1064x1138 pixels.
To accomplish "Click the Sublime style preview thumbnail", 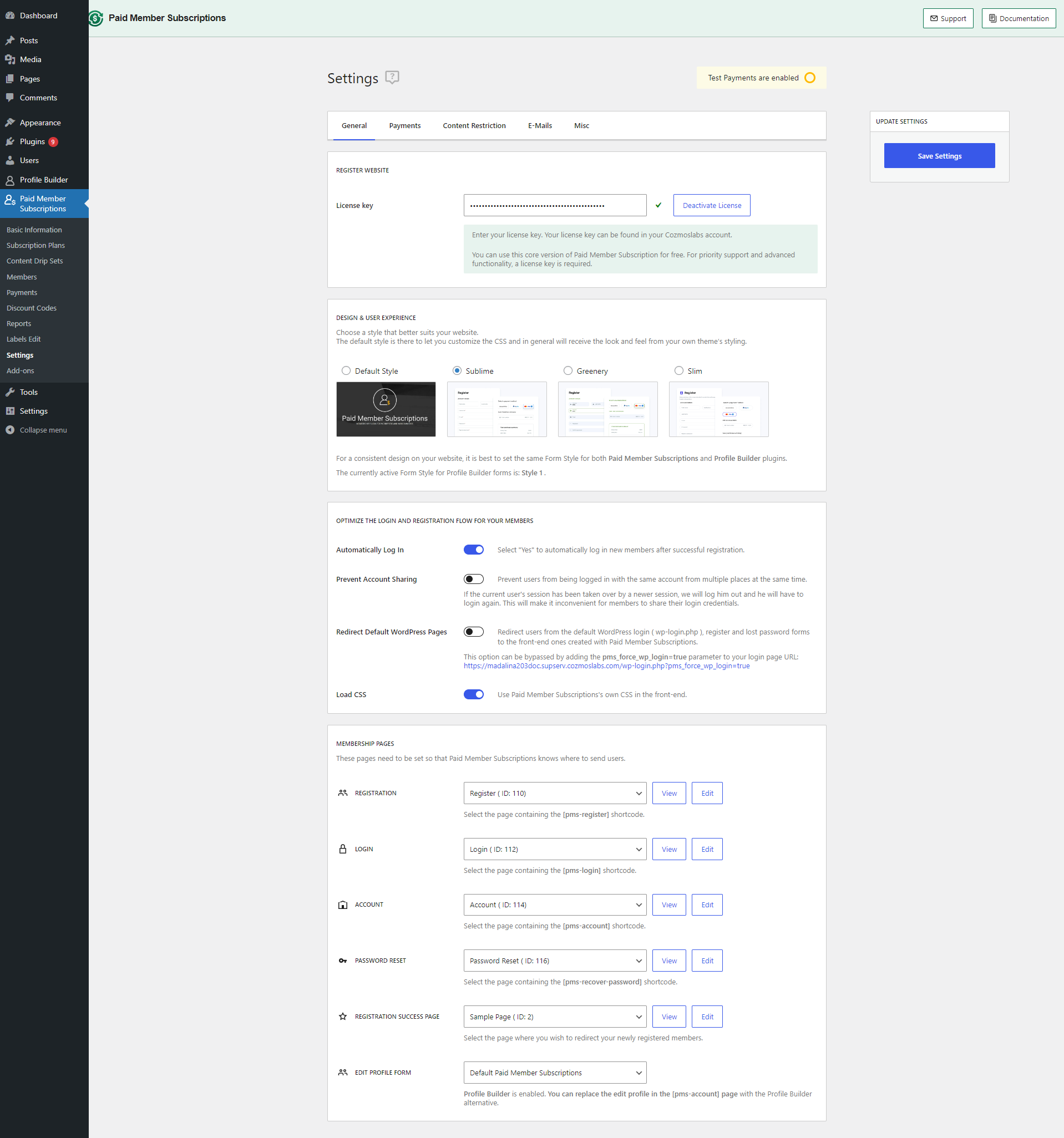I will point(497,409).
